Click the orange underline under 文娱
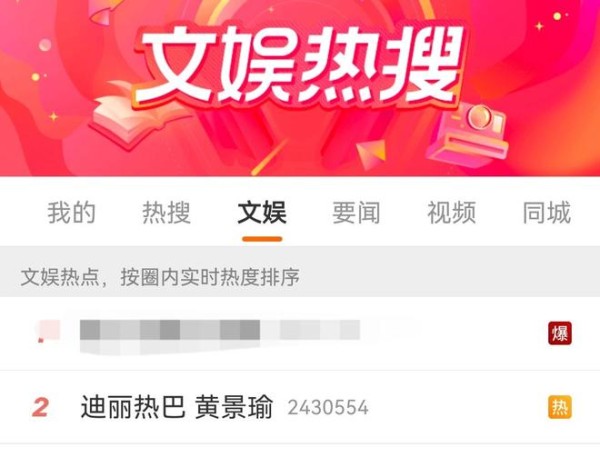 (262, 239)
